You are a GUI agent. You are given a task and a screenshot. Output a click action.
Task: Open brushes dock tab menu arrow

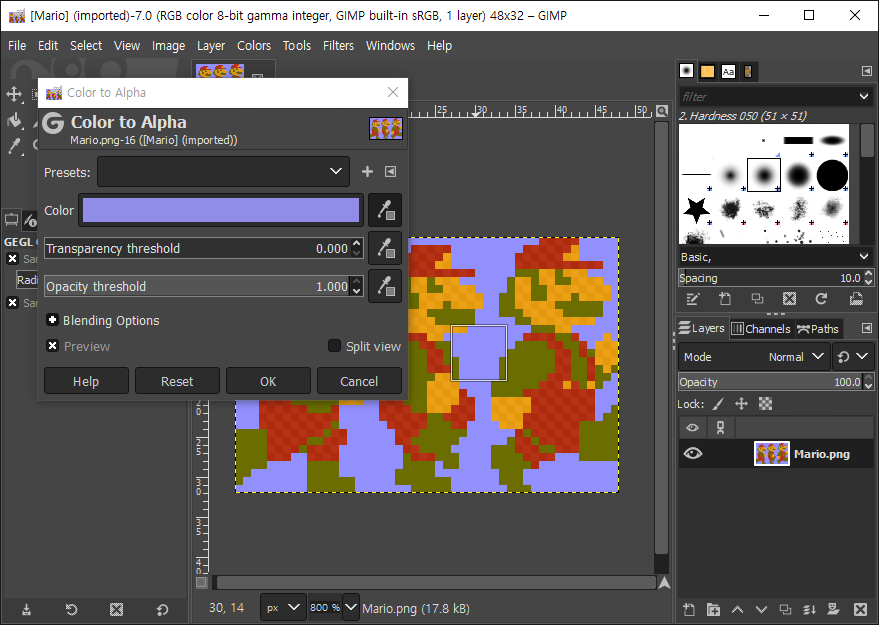(867, 71)
